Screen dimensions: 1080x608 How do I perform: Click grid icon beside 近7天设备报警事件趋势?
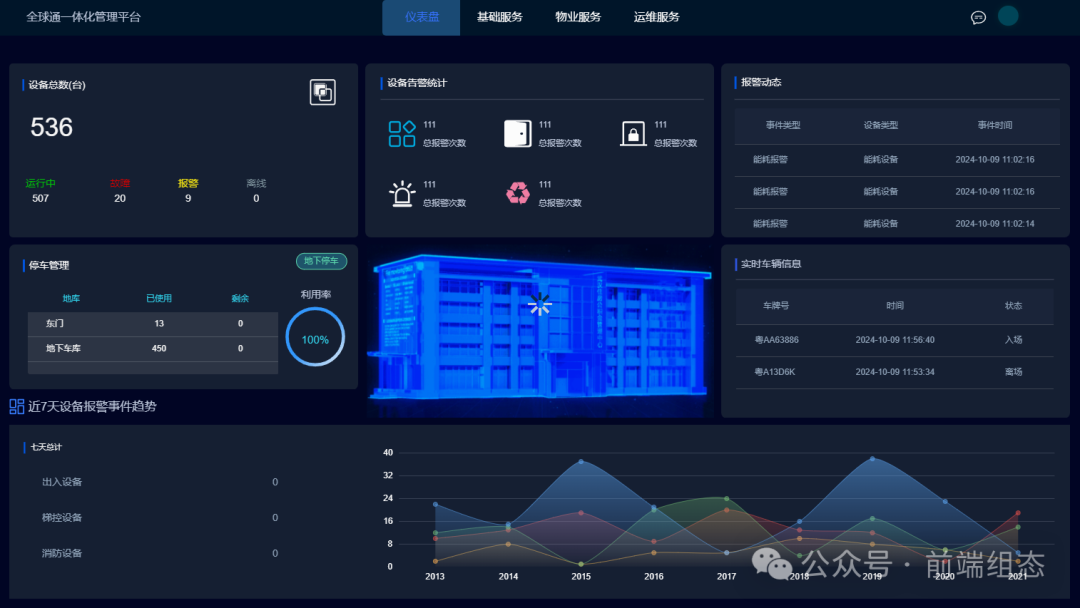pos(17,406)
